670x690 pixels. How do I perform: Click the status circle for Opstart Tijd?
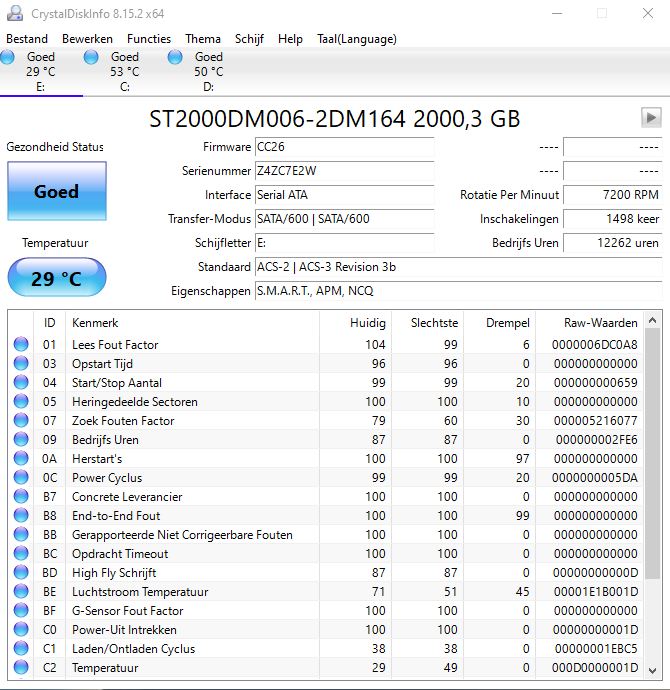21,363
